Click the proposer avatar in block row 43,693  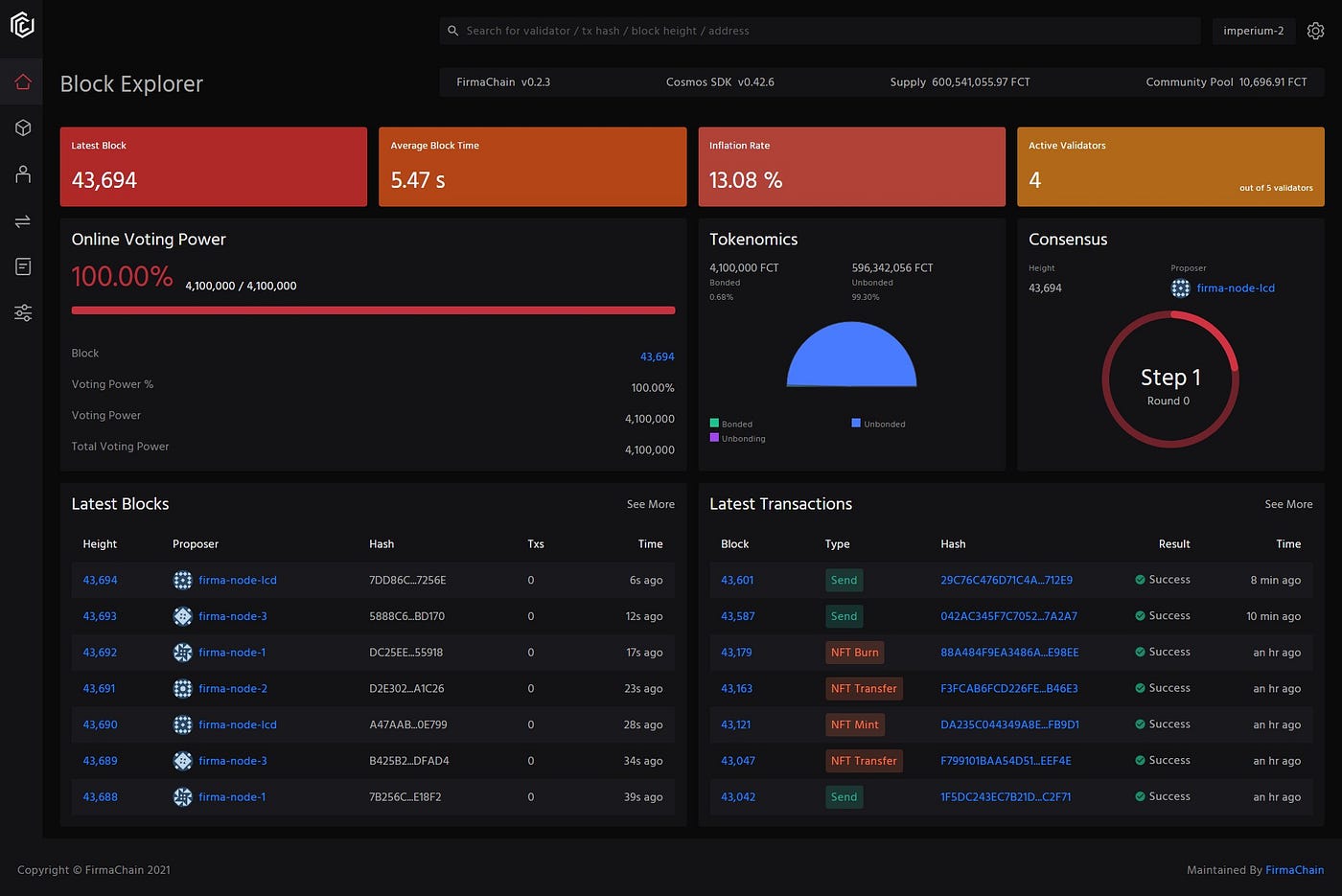(182, 616)
